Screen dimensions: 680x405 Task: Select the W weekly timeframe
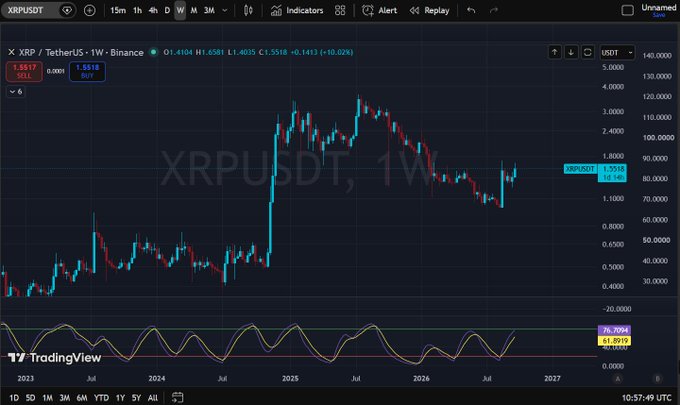(180, 10)
